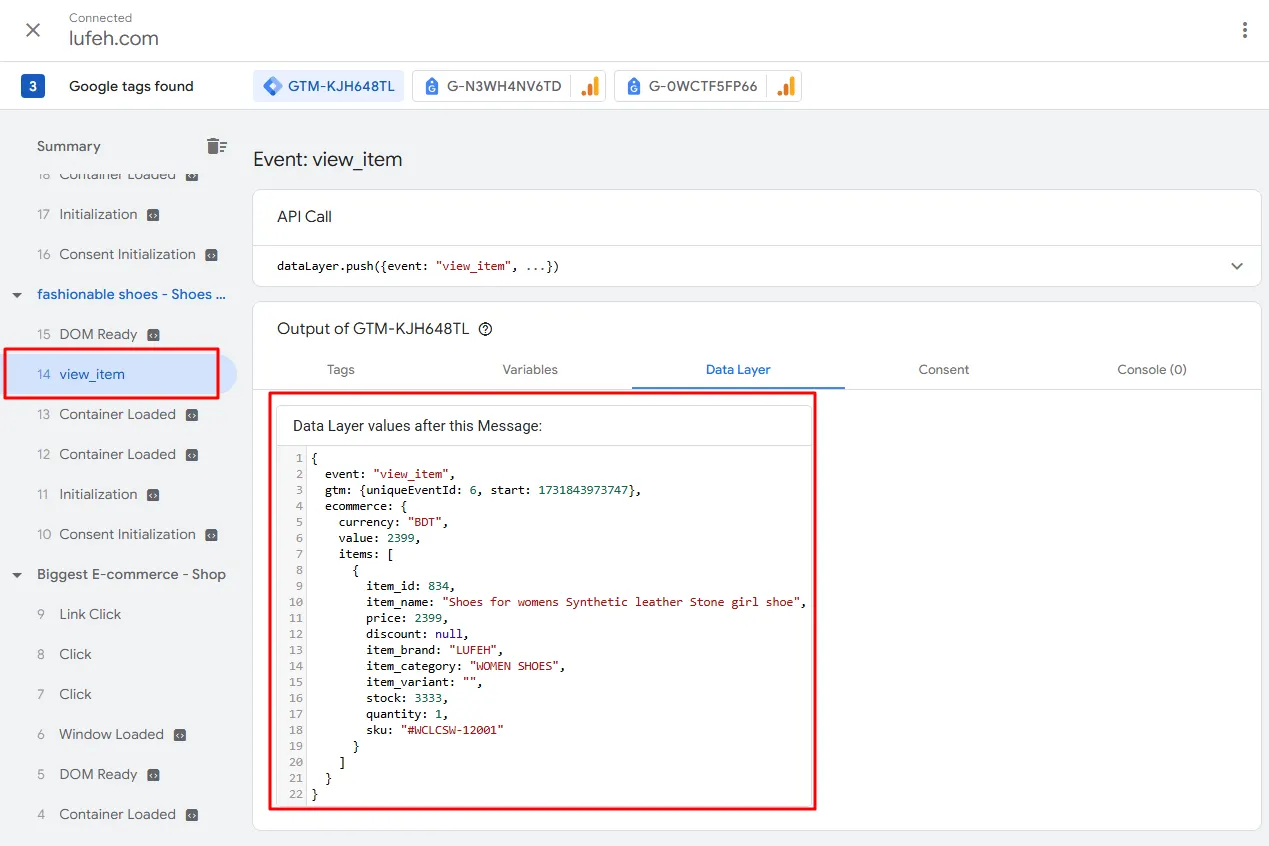Select event 13 Container Loaded
This screenshot has width=1269, height=846.
[x=119, y=414]
